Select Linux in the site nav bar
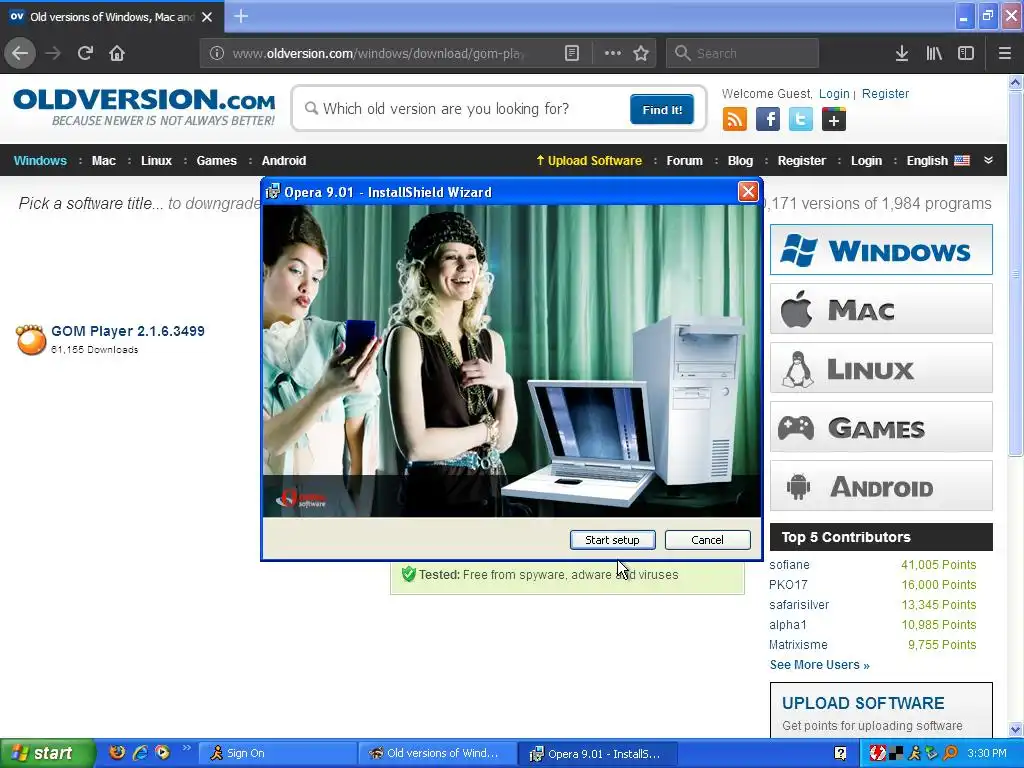The height and width of the screenshot is (768, 1024). 156,161
